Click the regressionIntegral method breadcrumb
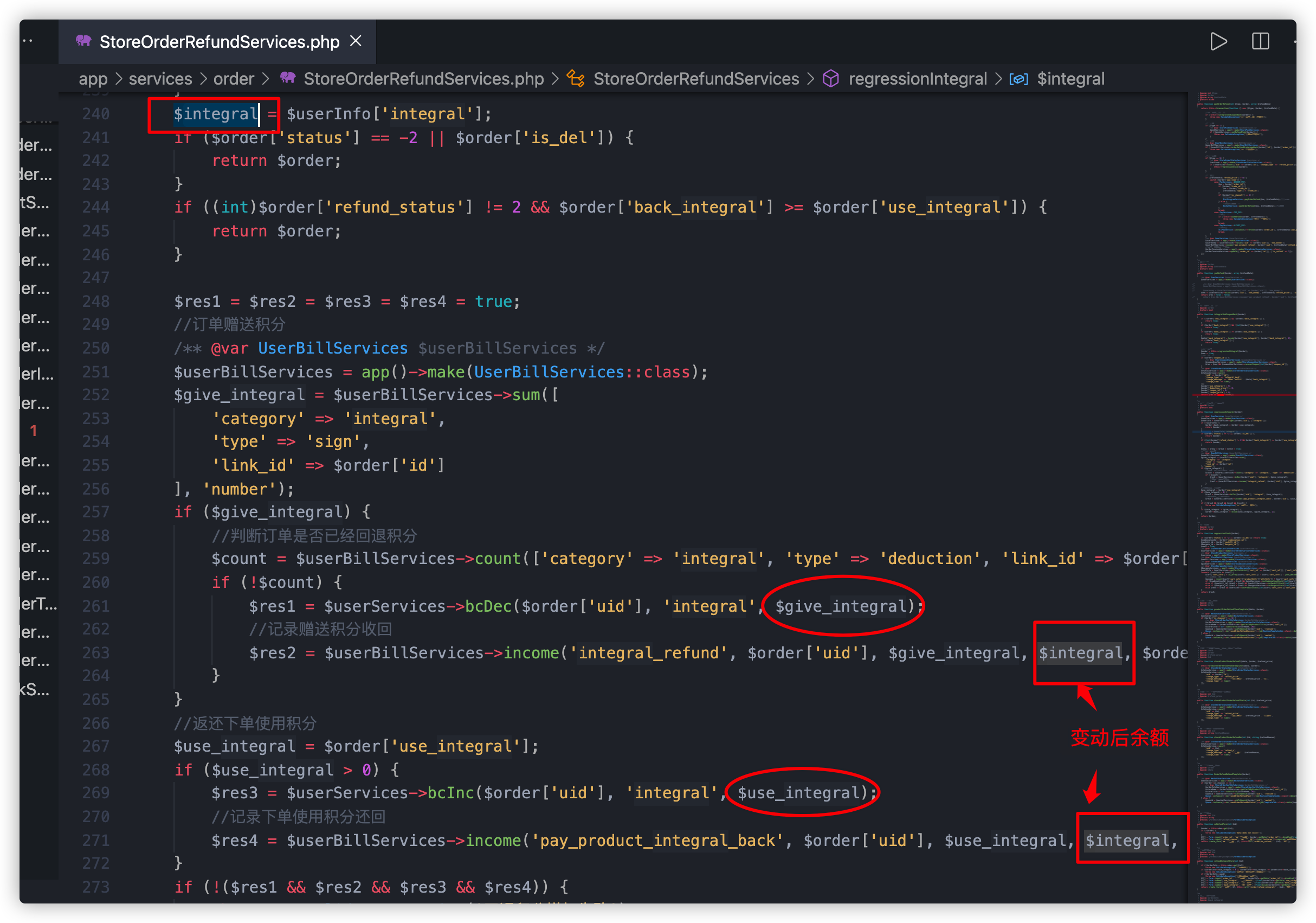The height and width of the screenshot is (923, 1316). click(x=918, y=79)
